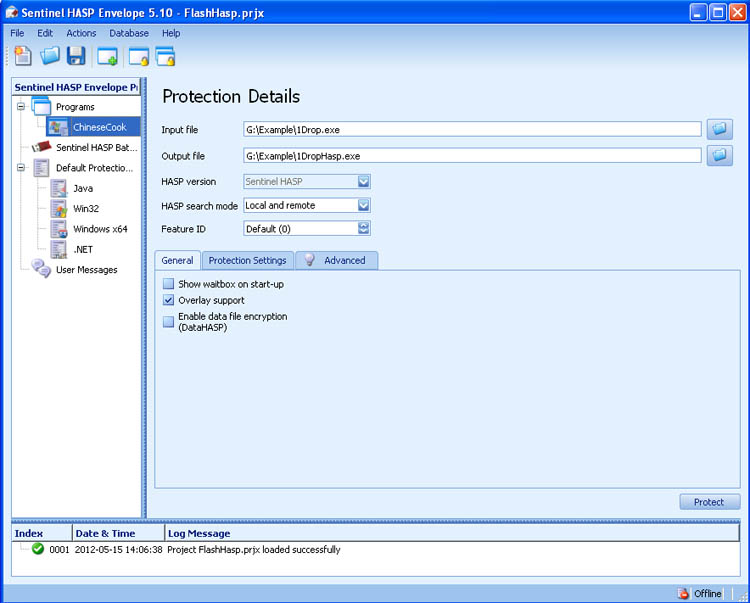Click the Log Message column header
The height and width of the screenshot is (603, 750).
[x=452, y=533]
